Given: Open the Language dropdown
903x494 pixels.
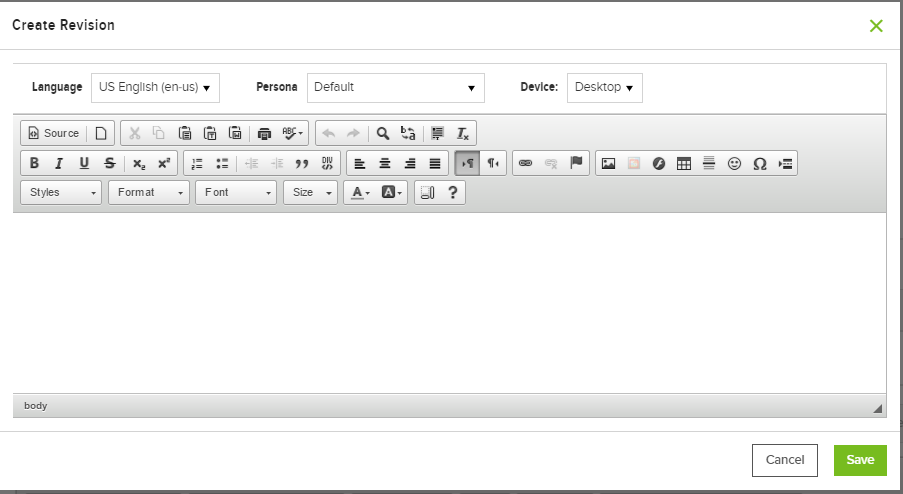Looking at the screenshot, I should click(155, 88).
